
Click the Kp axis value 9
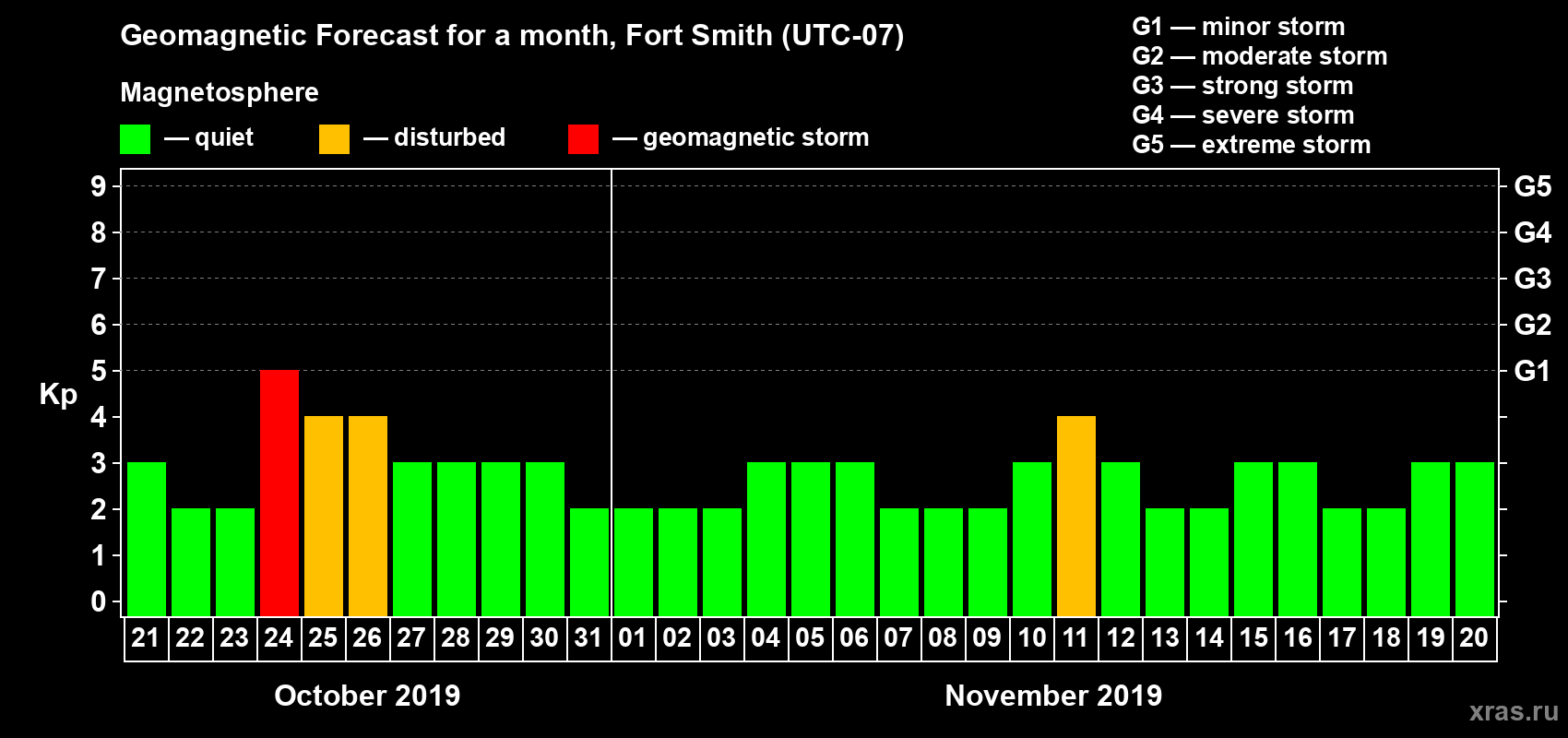pyautogui.click(x=99, y=186)
